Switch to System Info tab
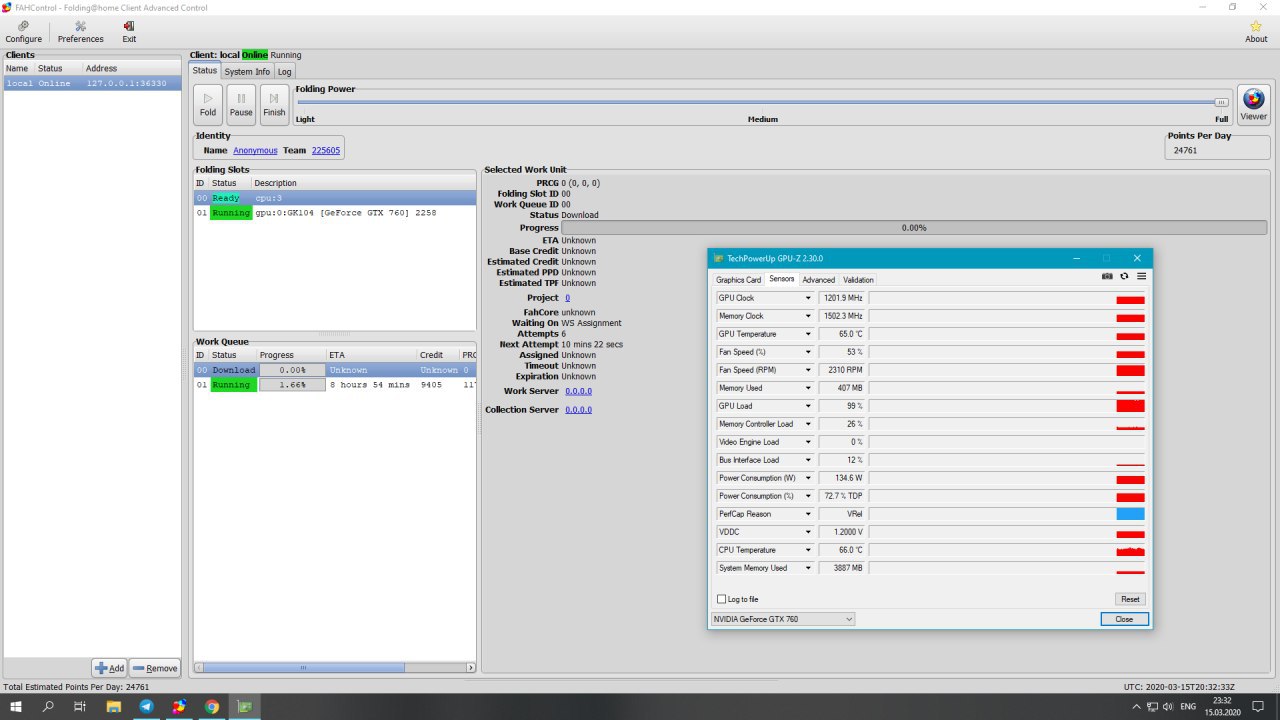 (x=247, y=72)
